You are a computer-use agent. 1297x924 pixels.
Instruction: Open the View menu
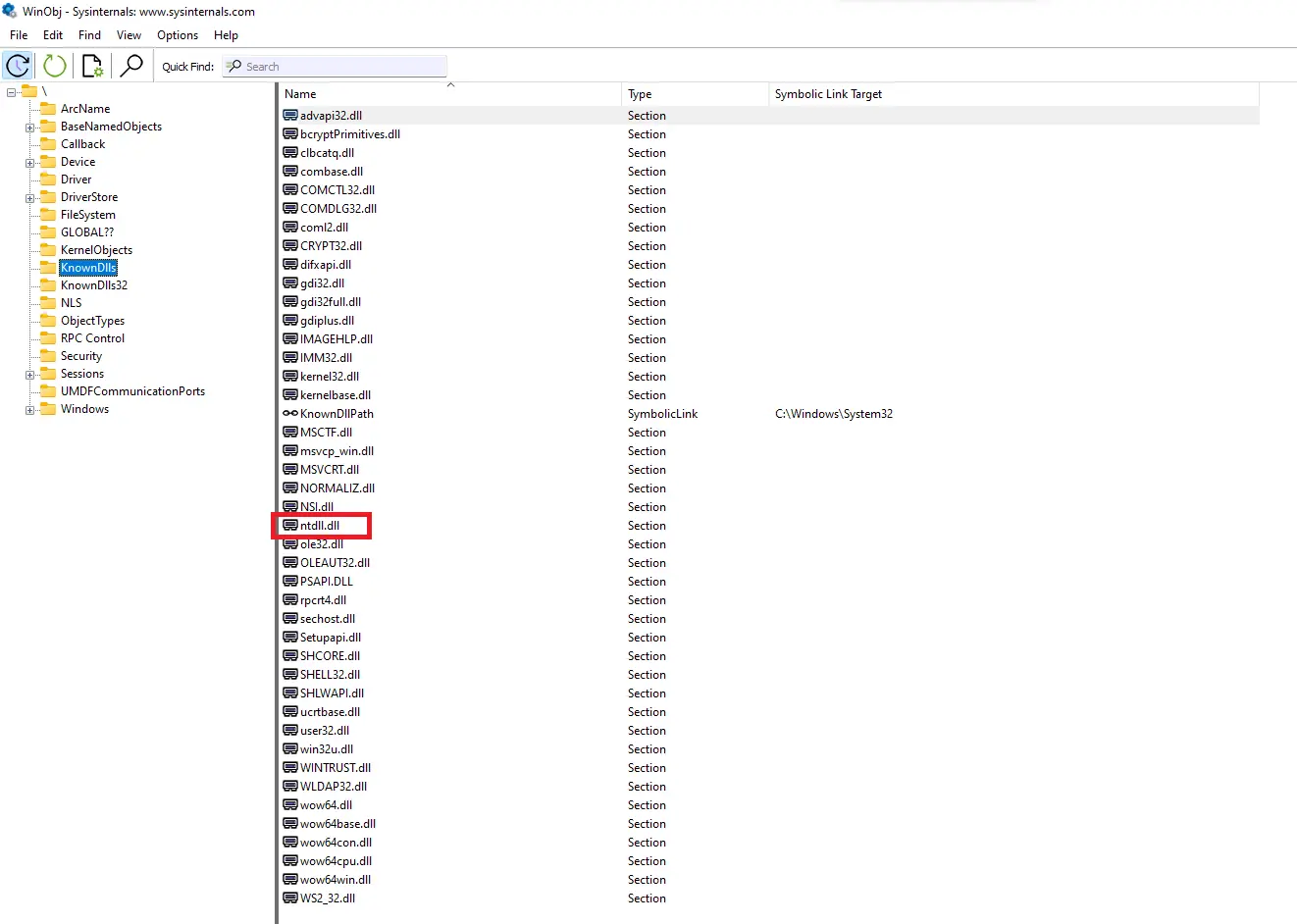click(129, 35)
